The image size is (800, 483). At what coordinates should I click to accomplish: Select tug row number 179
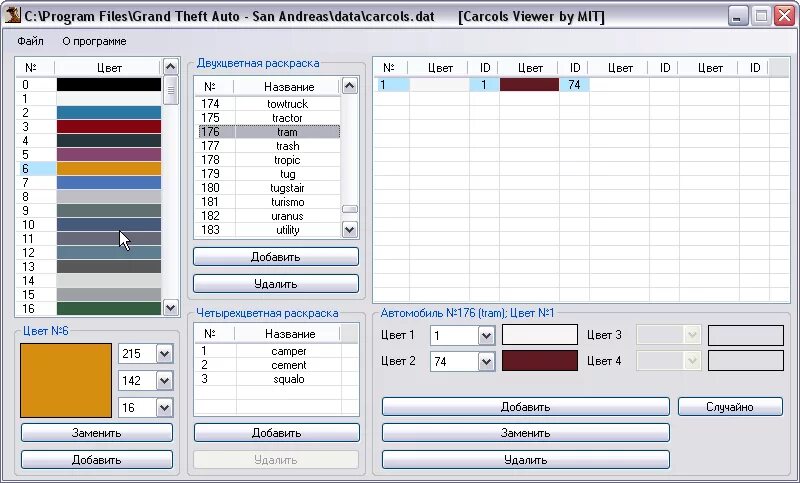coord(268,174)
